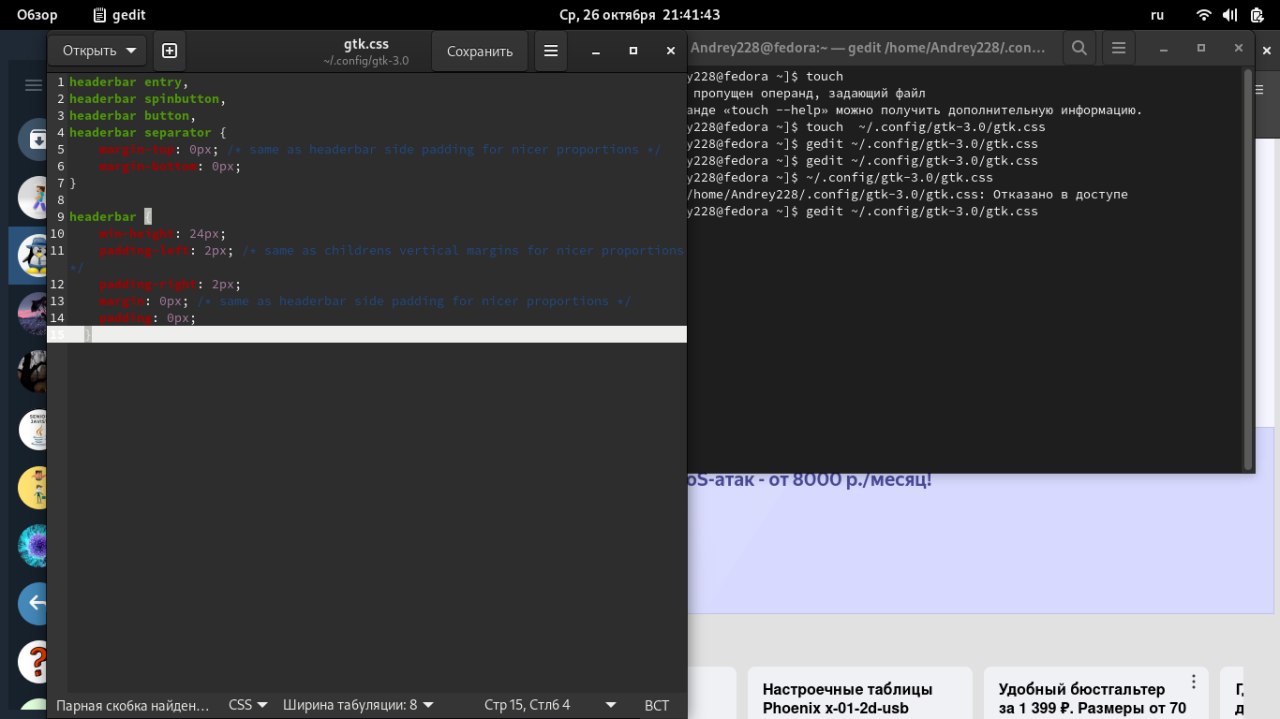
Task: Click the line 'headerbar separator {'
Action: (148, 132)
